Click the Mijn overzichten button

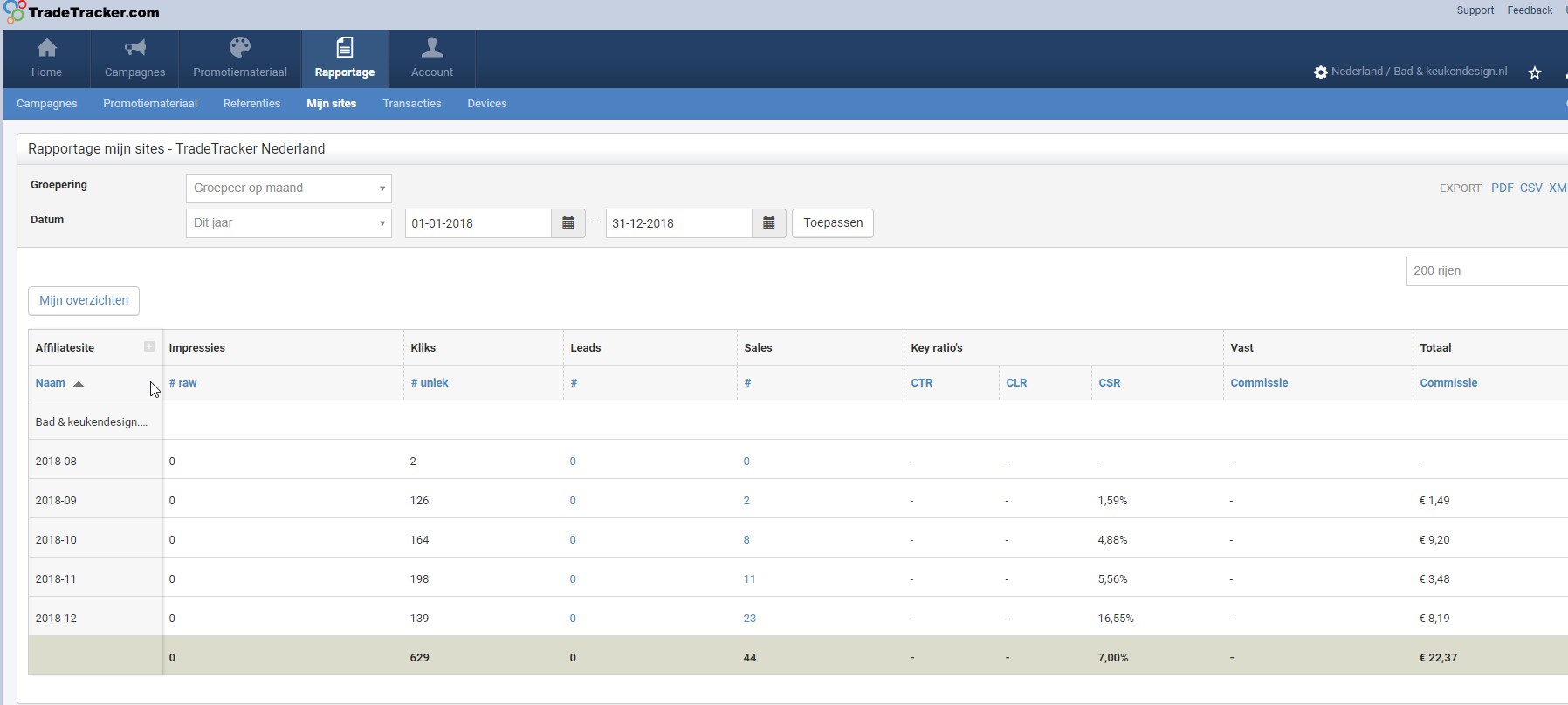[84, 300]
